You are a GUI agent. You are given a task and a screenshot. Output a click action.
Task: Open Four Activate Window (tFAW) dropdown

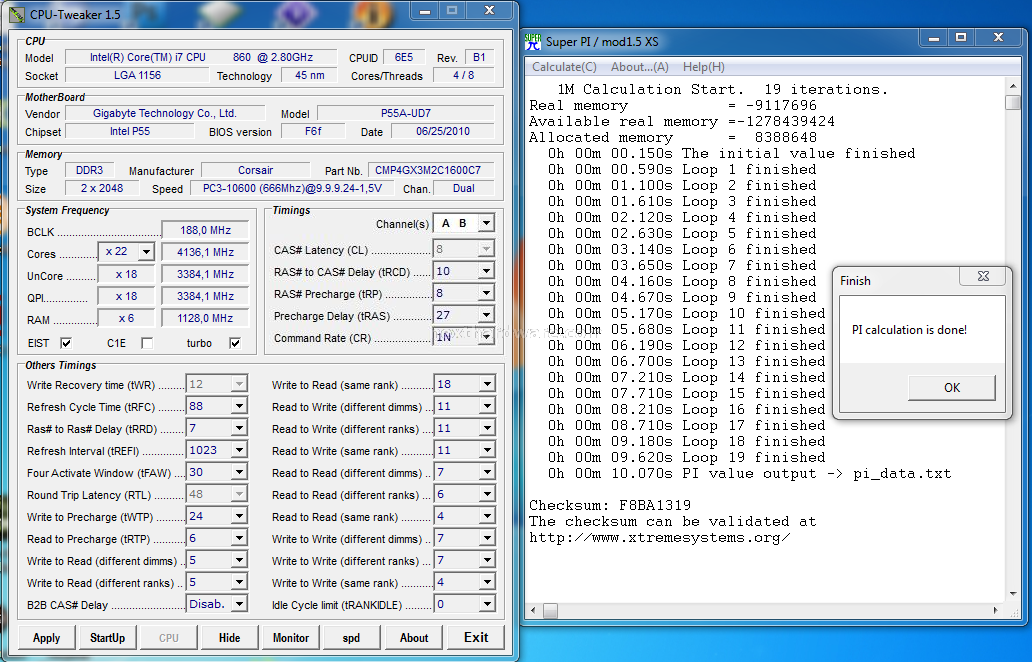pyautogui.click(x=239, y=472)
